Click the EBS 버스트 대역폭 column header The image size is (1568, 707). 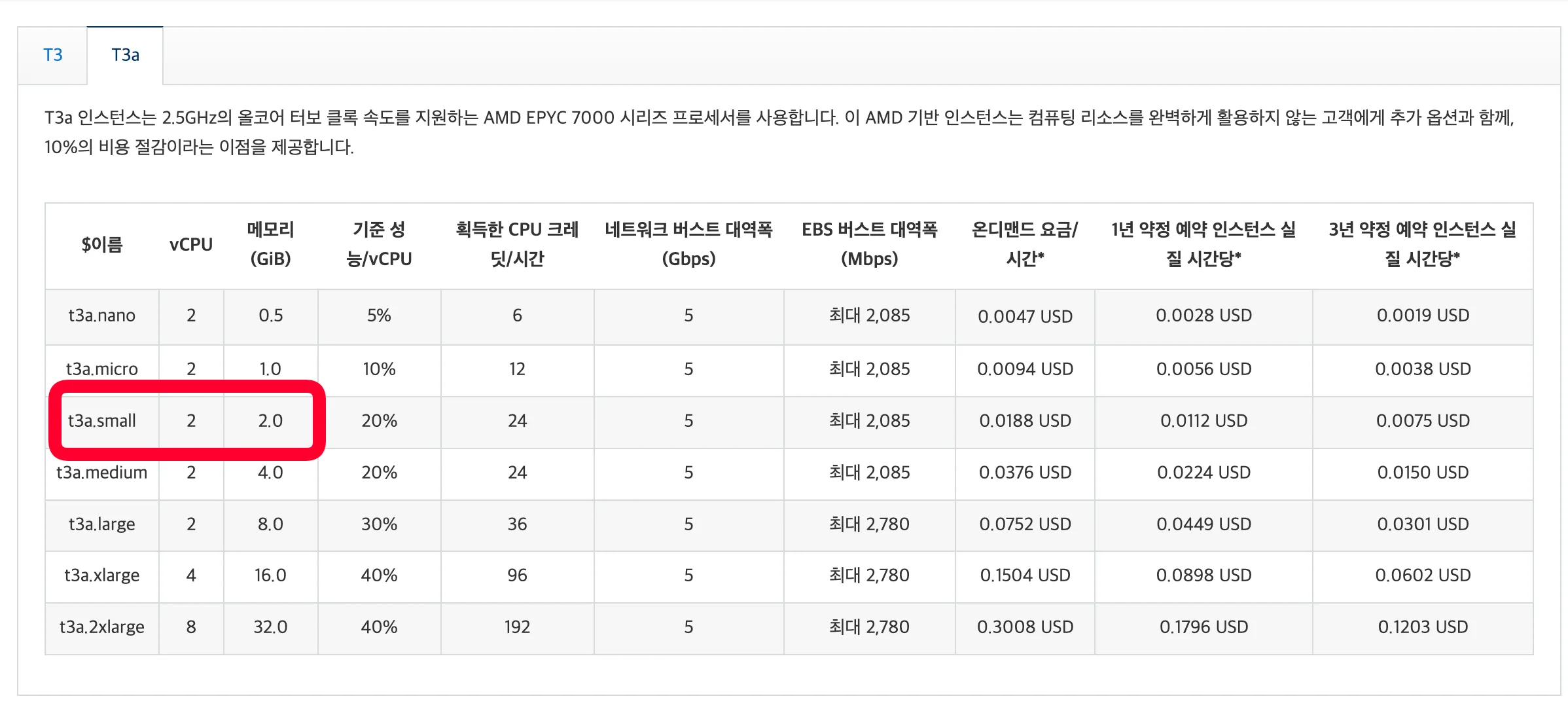[869, 244]
